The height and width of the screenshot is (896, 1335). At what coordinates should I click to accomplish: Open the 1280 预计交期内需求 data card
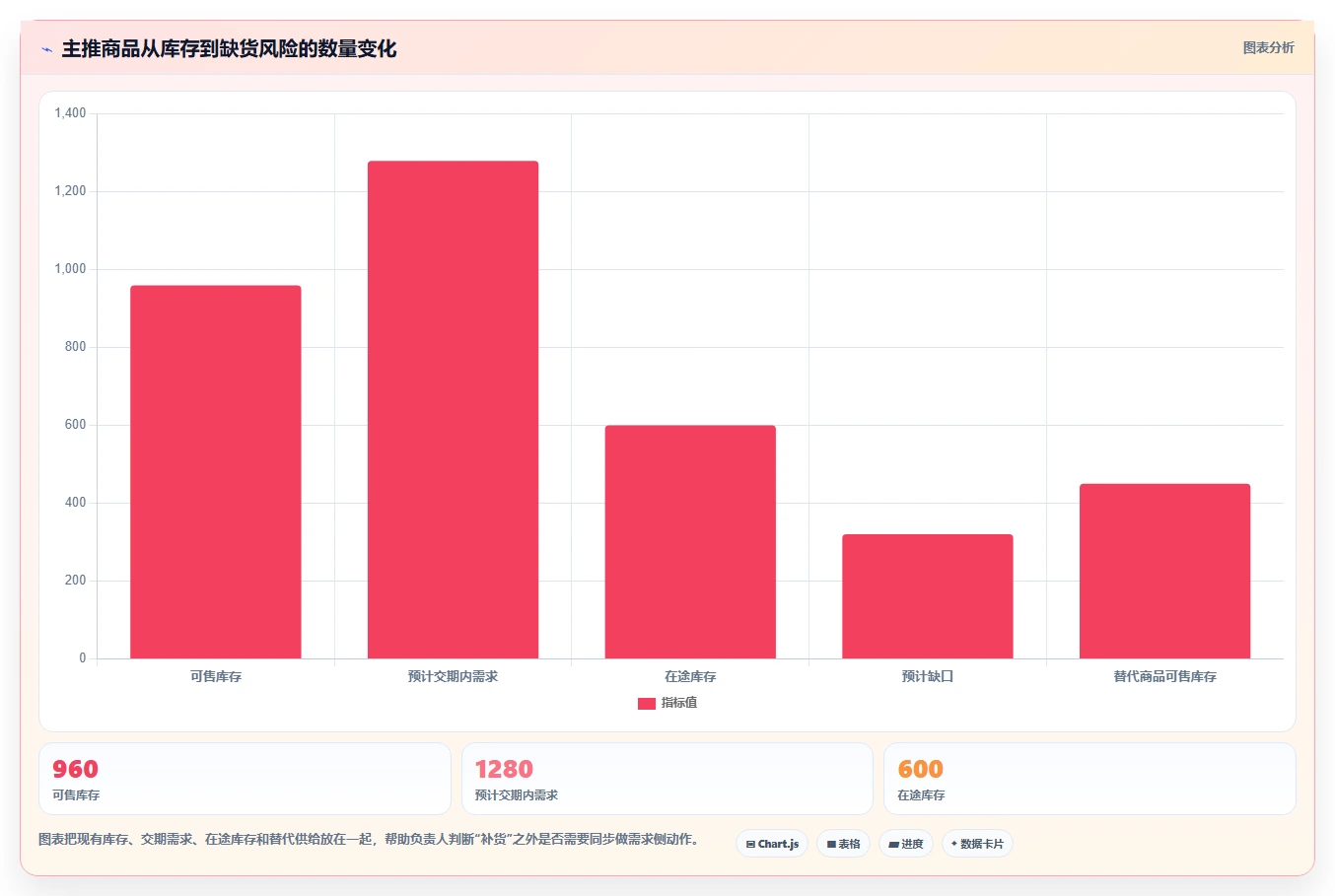667,779
